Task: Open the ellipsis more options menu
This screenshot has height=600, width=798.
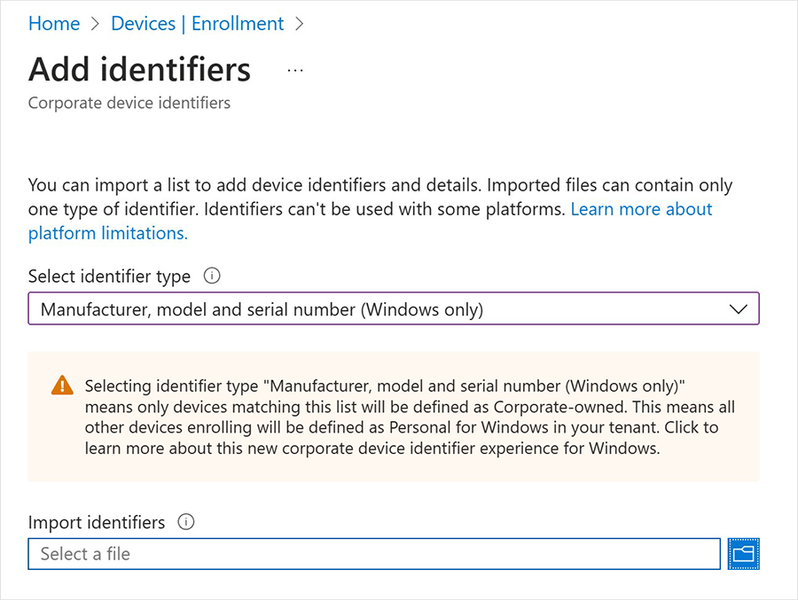Action: pyautogui.click(x=295, y=71)
